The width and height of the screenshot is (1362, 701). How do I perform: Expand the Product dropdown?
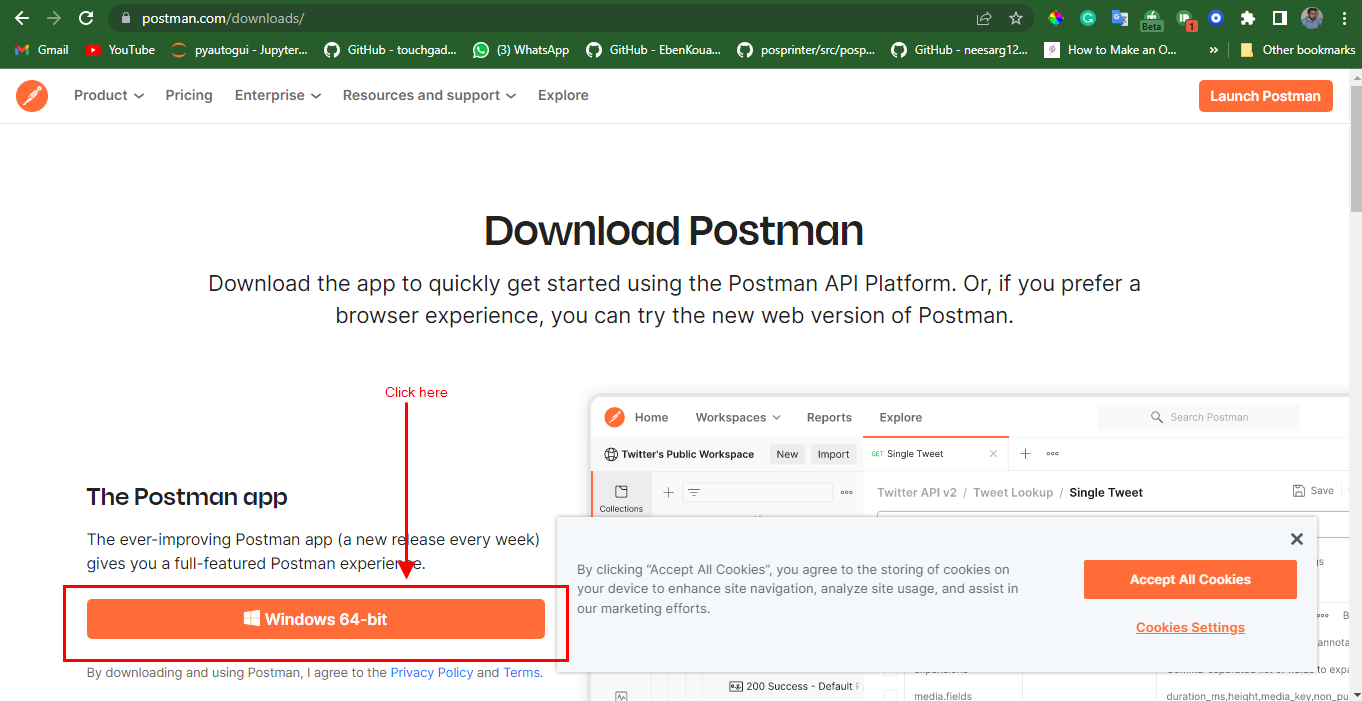(x=108, y=95)
